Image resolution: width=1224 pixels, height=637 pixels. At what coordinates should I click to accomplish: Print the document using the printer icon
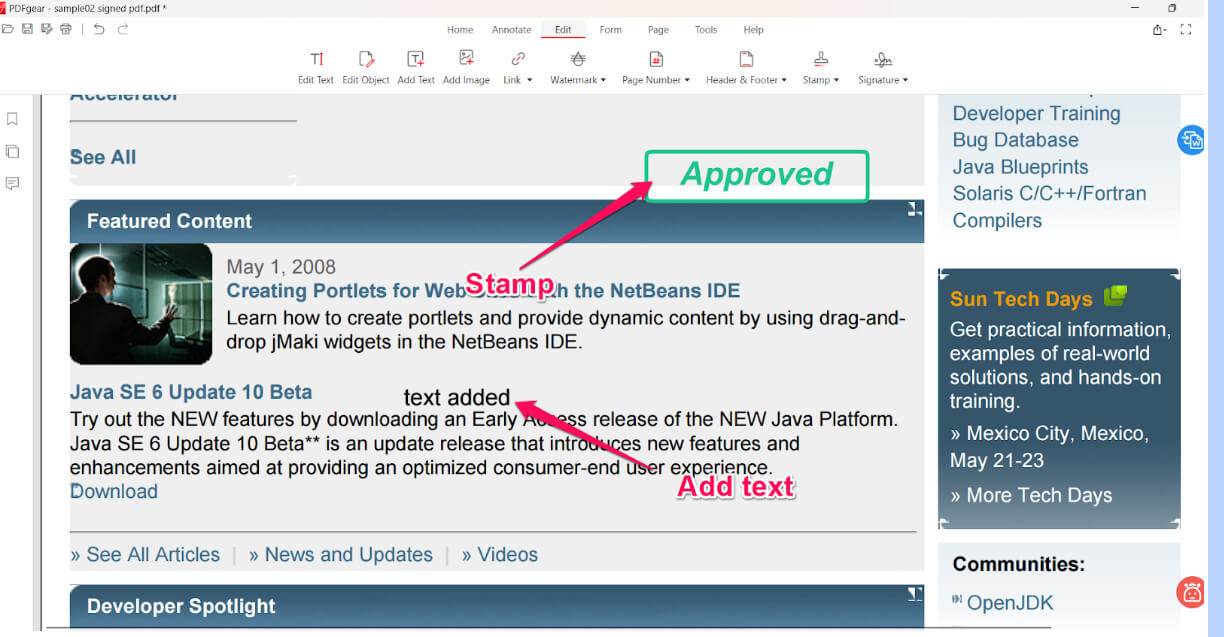point(66,29)
